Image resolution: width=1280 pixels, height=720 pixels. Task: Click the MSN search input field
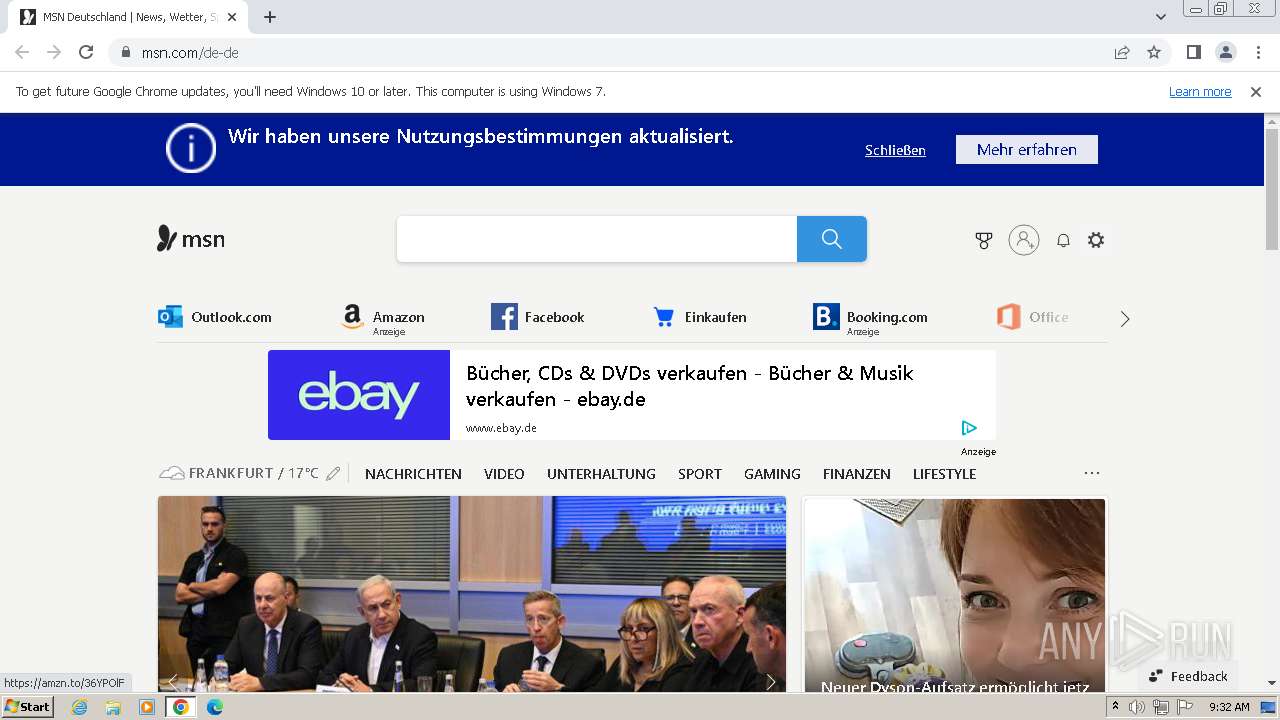pos(597,239)
